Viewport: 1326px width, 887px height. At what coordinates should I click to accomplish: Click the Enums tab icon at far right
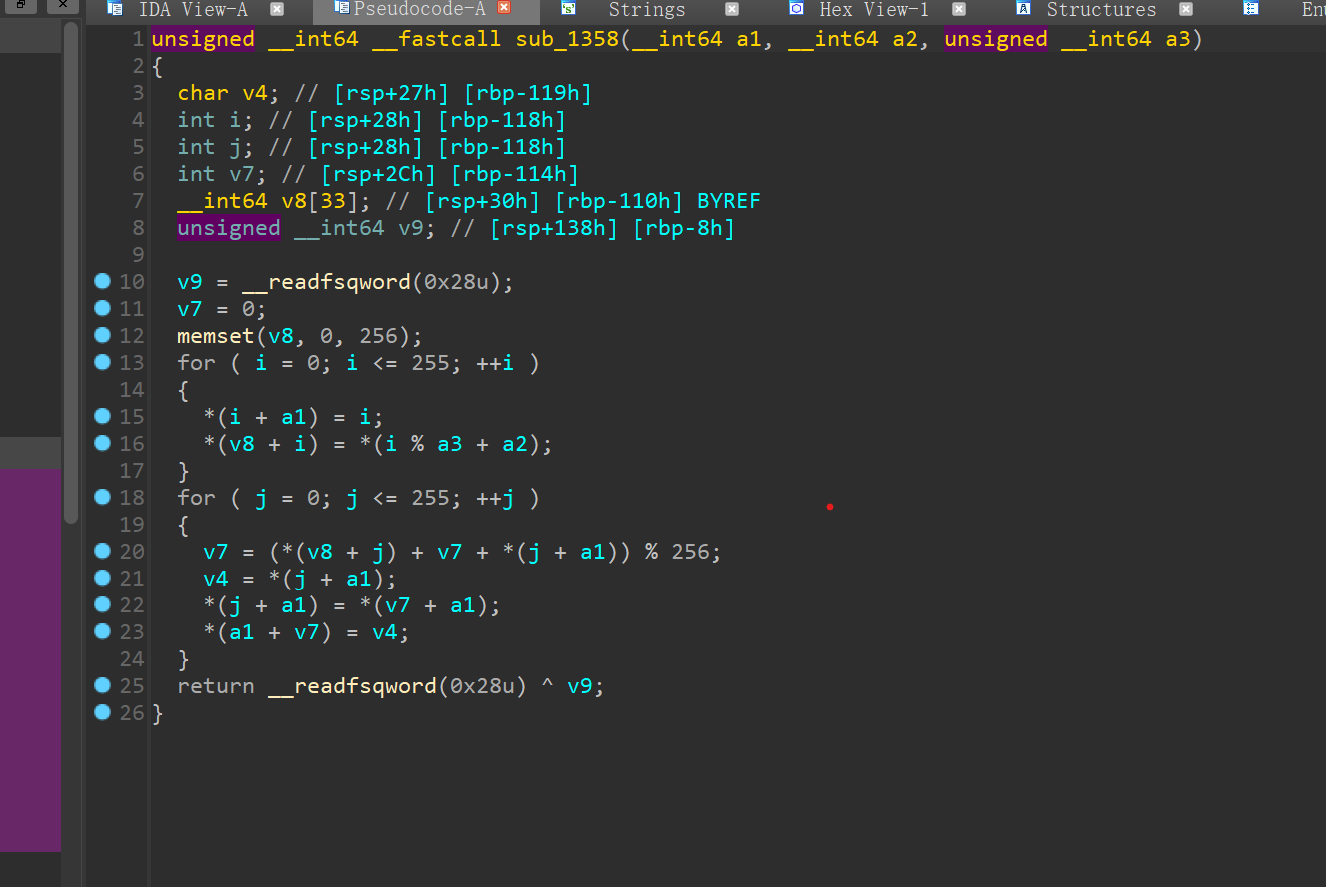pyautogui.click(x=1251, y=9)
